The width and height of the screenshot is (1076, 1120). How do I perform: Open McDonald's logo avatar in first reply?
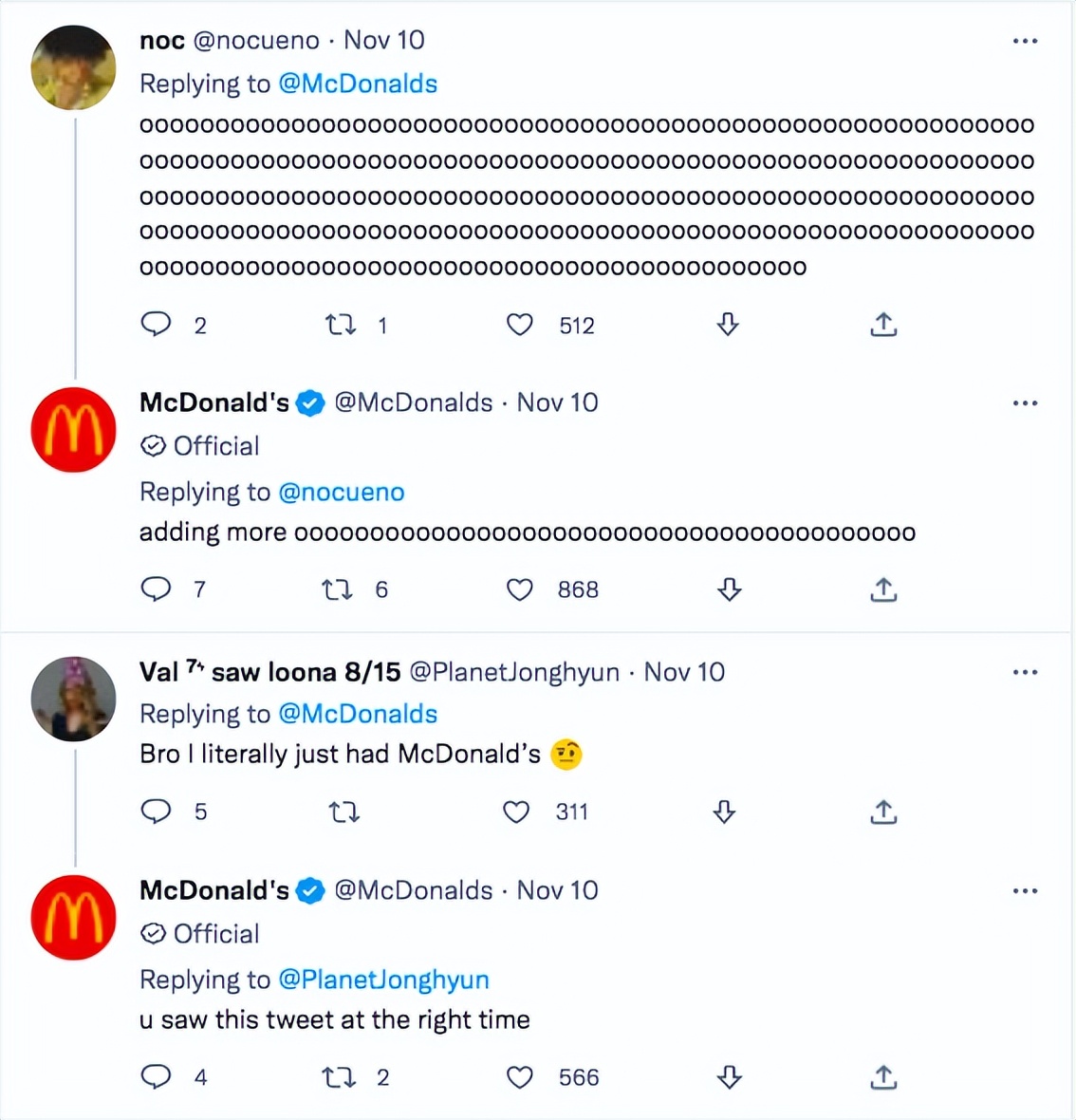[73, 429]
